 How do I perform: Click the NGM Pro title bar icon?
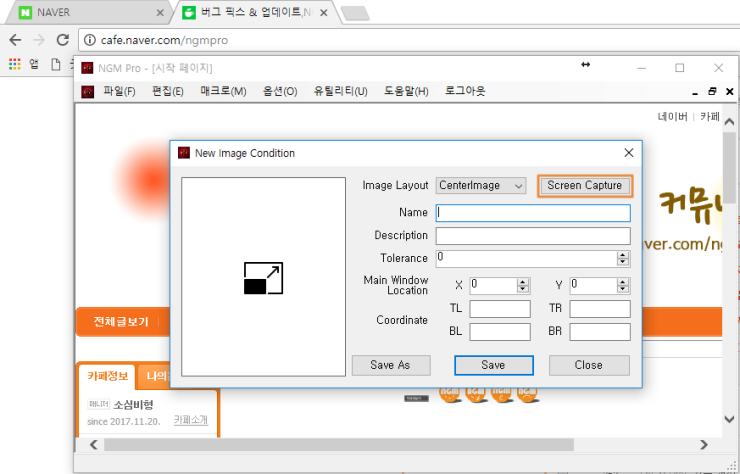click(87, 68)
